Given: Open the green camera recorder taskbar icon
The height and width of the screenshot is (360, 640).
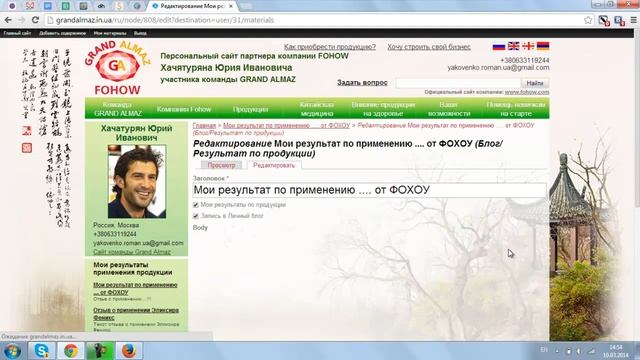Looking at the screenshot, I should tap(100, 351).
